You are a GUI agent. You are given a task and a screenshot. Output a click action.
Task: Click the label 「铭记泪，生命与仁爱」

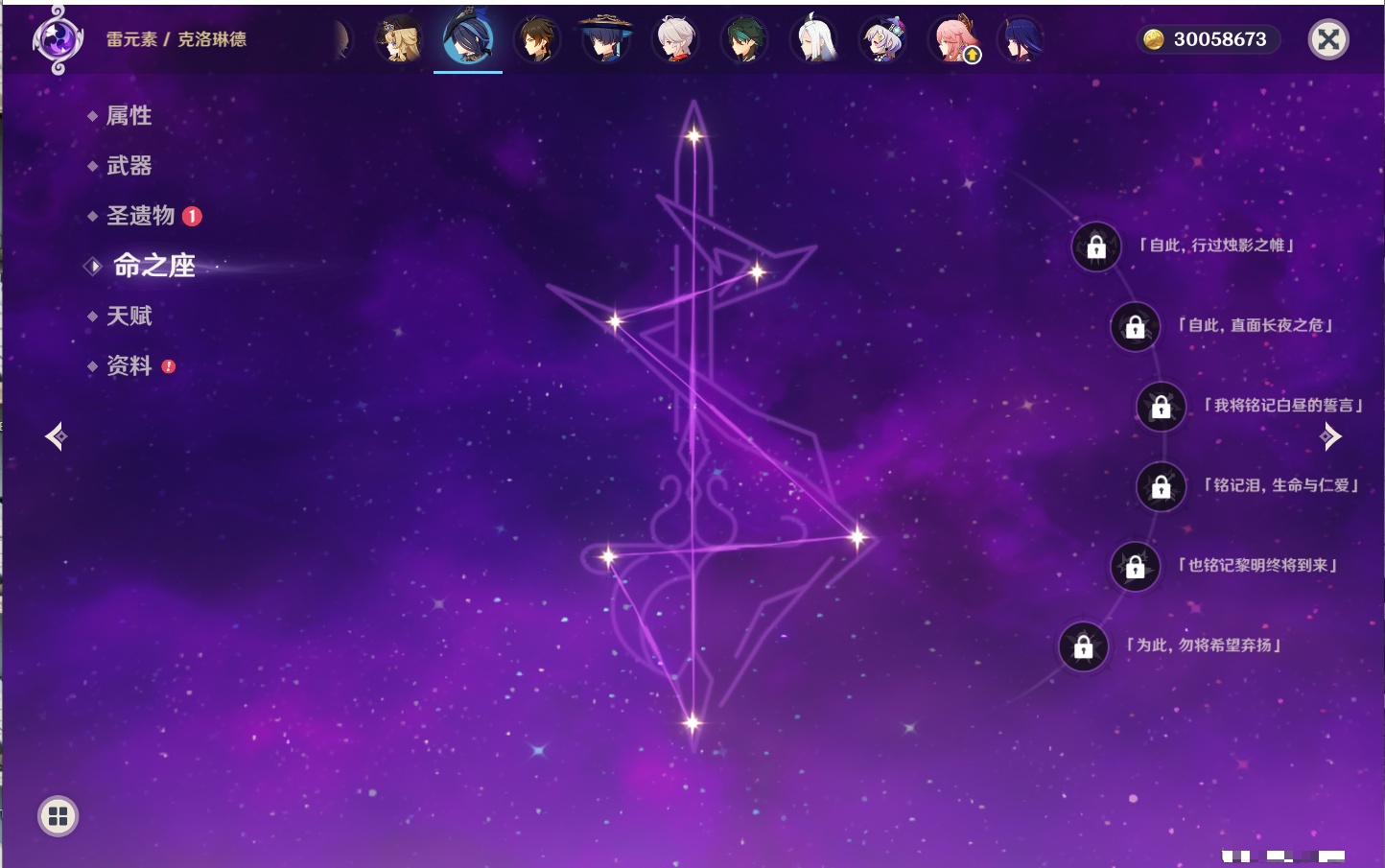[1281, 485]
